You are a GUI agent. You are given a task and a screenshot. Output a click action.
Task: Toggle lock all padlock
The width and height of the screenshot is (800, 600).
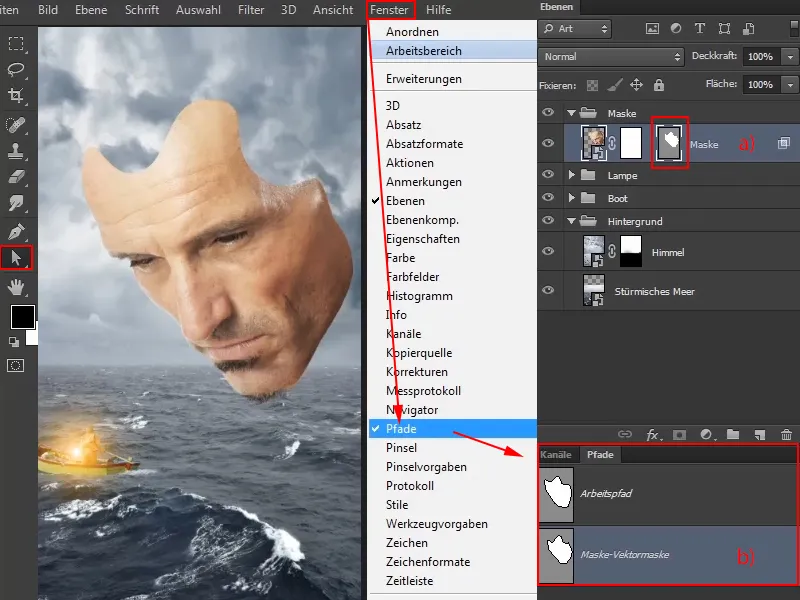659,85
